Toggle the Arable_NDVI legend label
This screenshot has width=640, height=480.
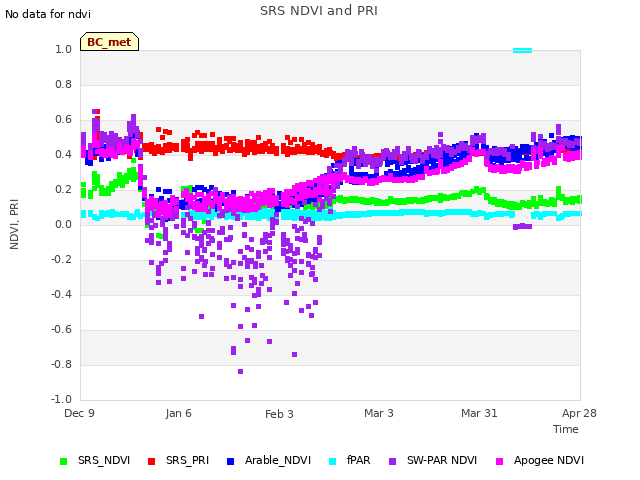[x=278, y=460]
